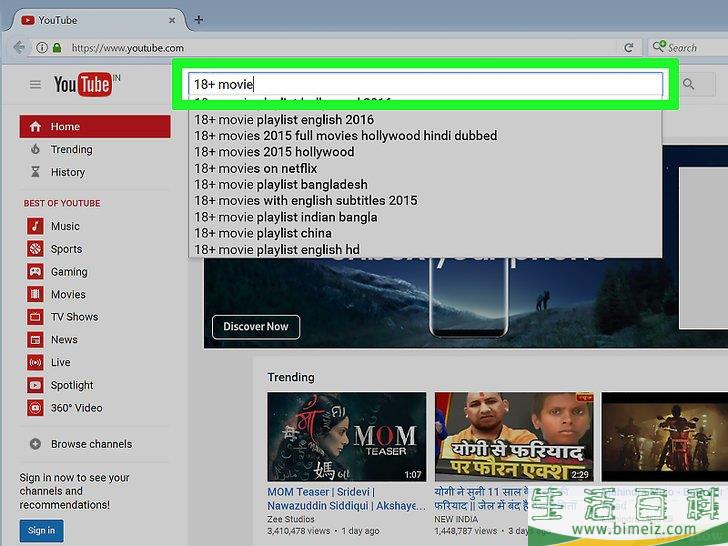This screenshot has height=546, width=728.
Task: Click the Spotlight icon
Action: [35, 385]
